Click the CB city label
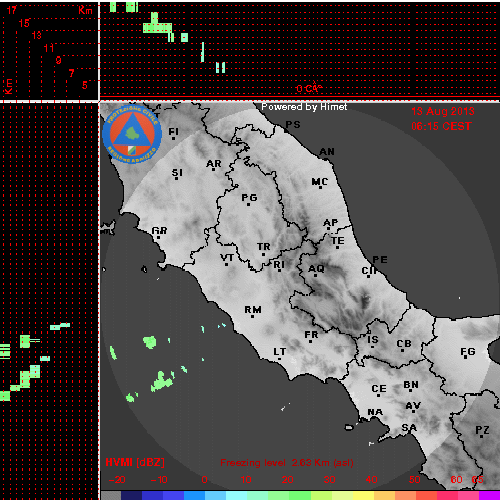The image size is (500, 500). coord(404,344)
